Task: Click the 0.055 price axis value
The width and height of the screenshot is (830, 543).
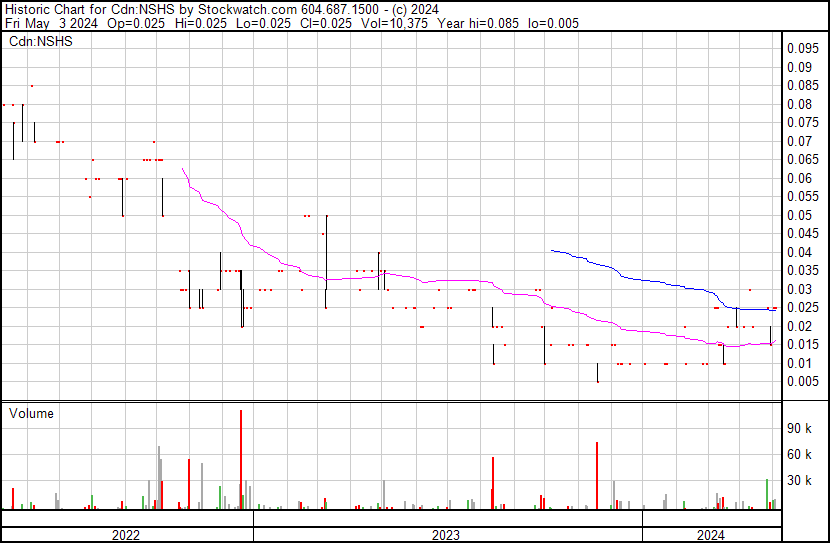Action: 803,196
